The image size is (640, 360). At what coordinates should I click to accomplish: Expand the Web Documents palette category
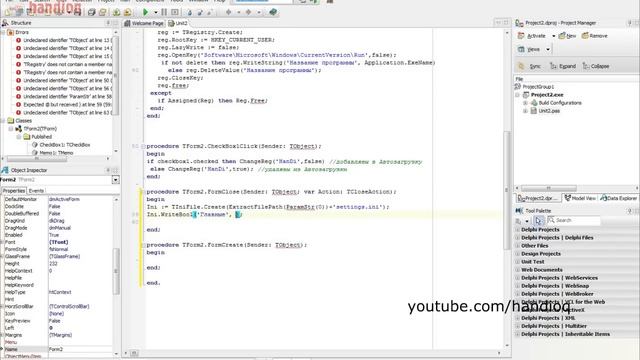(518, 270)
